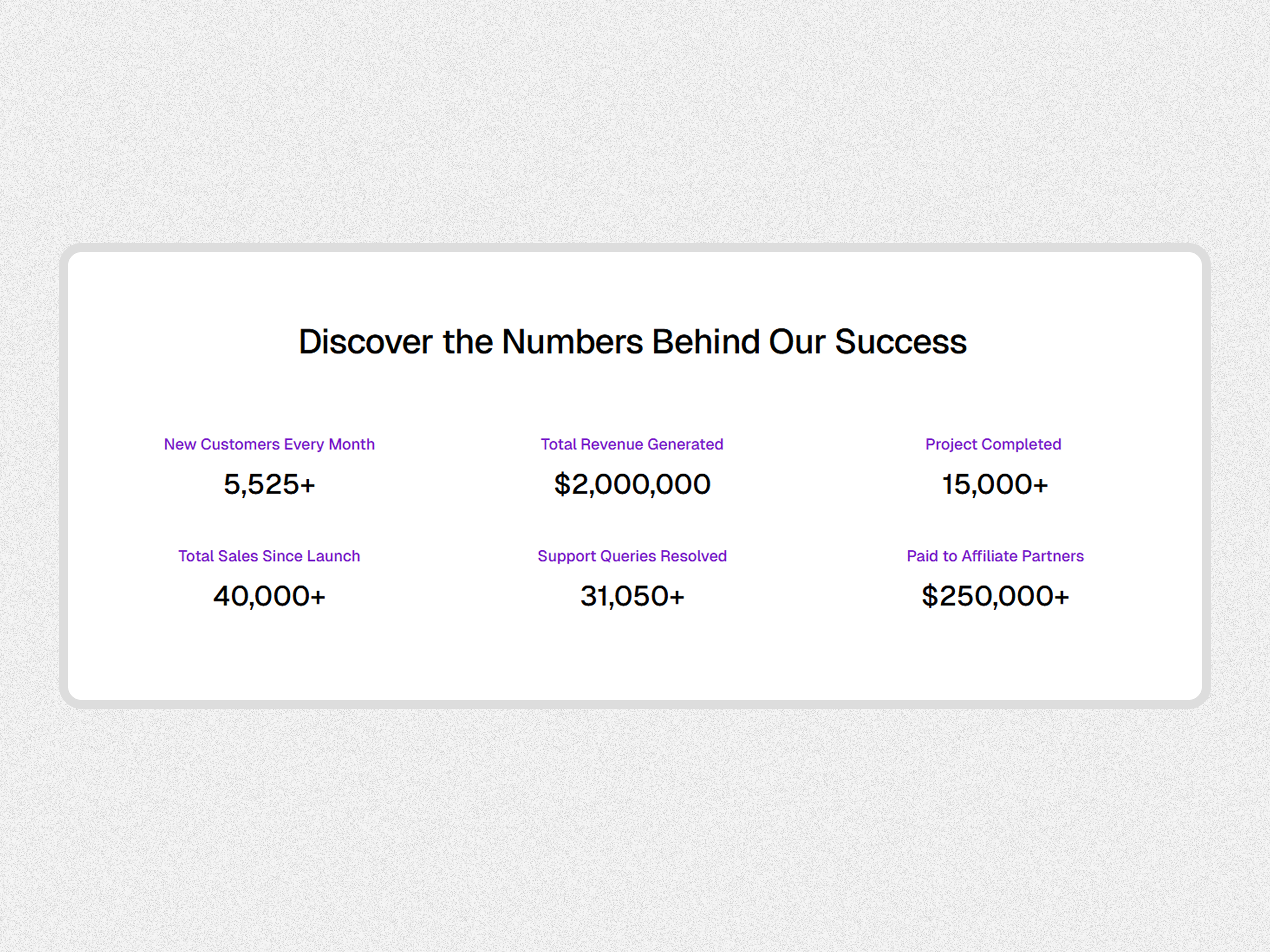The image size is (1270, 952).
Task: Click the "Project Completed" label
Action: tap(993, 444)
